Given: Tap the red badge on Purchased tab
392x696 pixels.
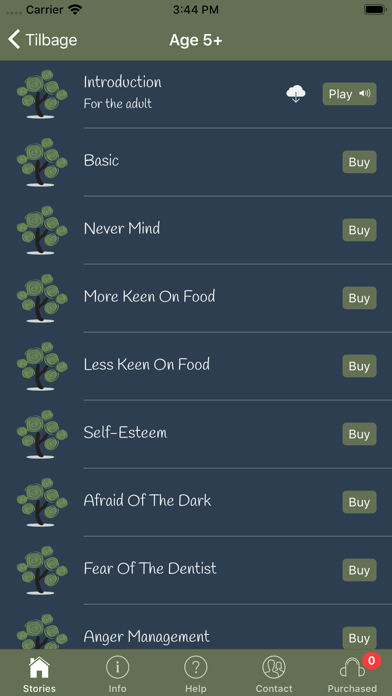Looking at the screenshot, I should (x=372, y=660).
